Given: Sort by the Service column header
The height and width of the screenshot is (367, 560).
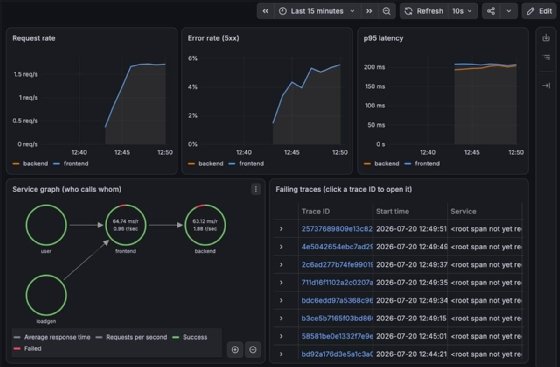Looking at the screenshot, I should [x=463, y=211].
